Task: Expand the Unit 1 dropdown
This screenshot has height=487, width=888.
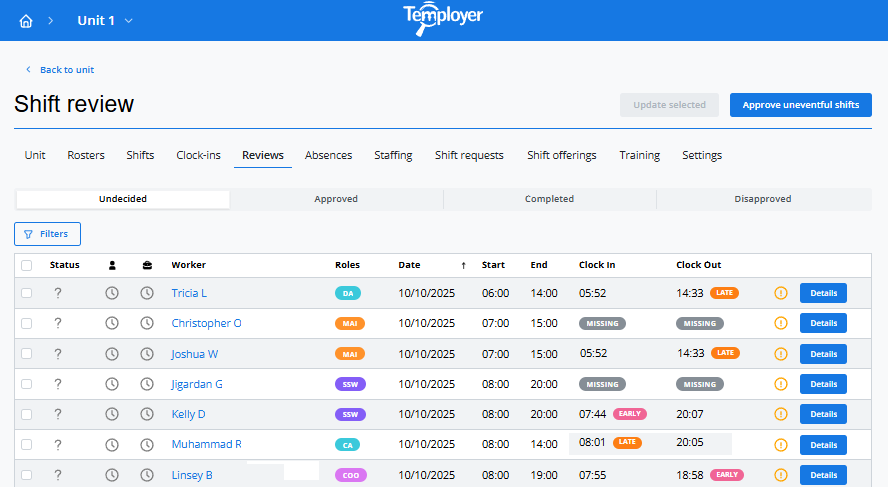Action: (x=105, y=21)
